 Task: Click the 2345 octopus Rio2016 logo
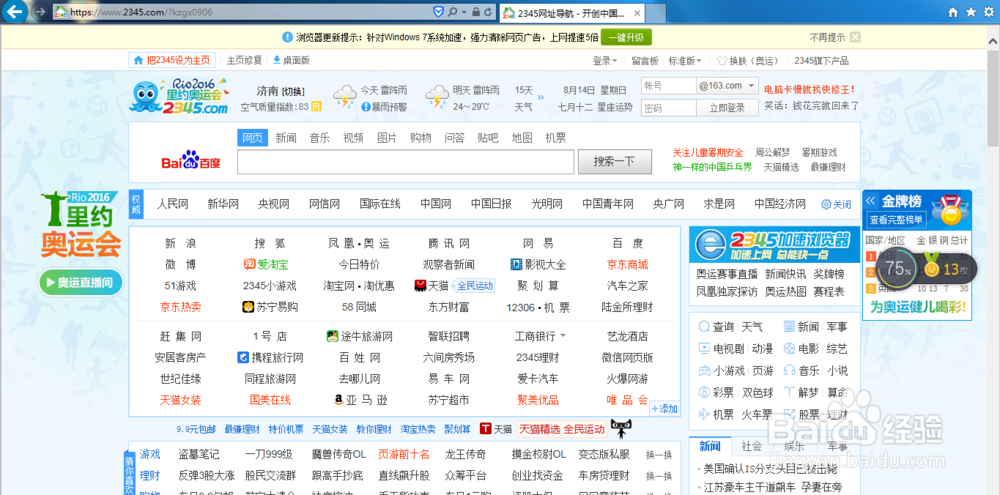click(x=179, y=96)
